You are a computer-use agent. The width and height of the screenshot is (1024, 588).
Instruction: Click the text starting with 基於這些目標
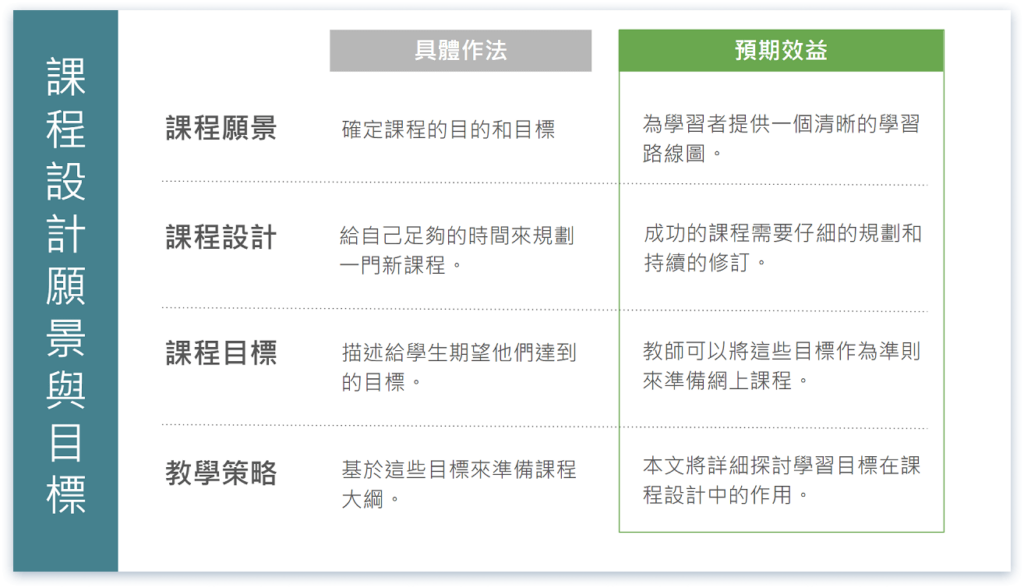pos(459,483)
